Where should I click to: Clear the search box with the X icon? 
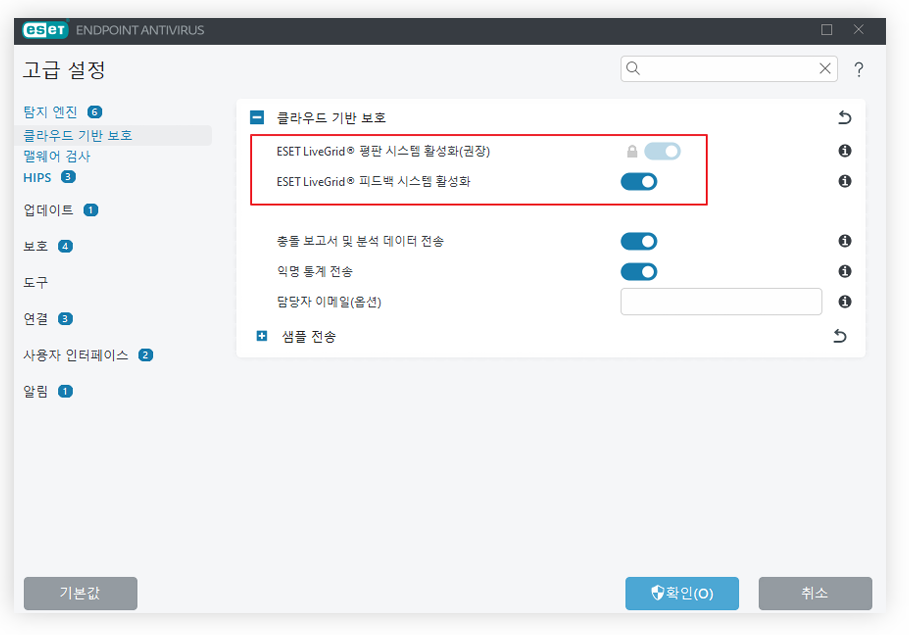(x=824, y=68)
